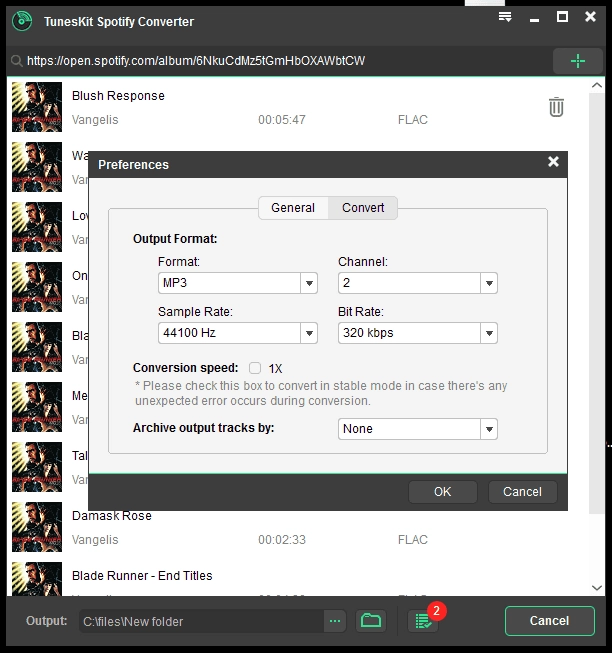Click the track list scroll down arrow
The height and width of the screenshot is (653, 612).
click(597, 588)
